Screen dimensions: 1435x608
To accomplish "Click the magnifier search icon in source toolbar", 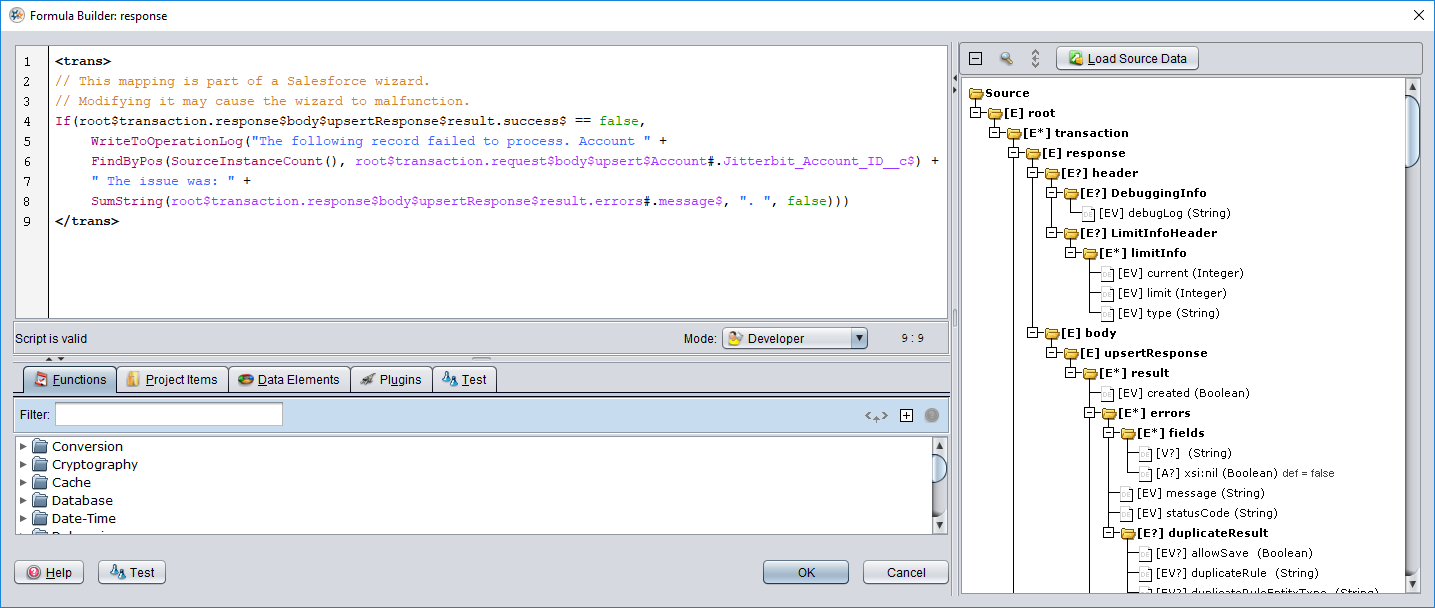I will [x=1006, y=59].
